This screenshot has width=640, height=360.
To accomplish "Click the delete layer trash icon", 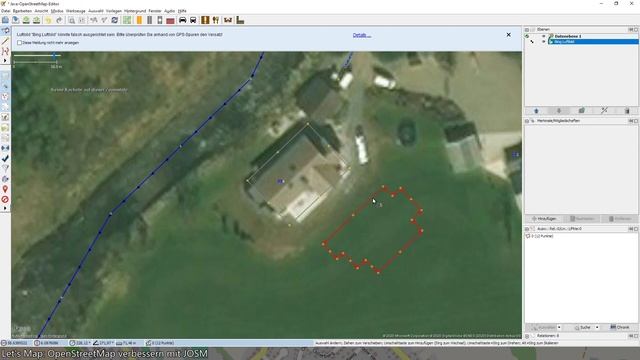I will tap(627, 111).
